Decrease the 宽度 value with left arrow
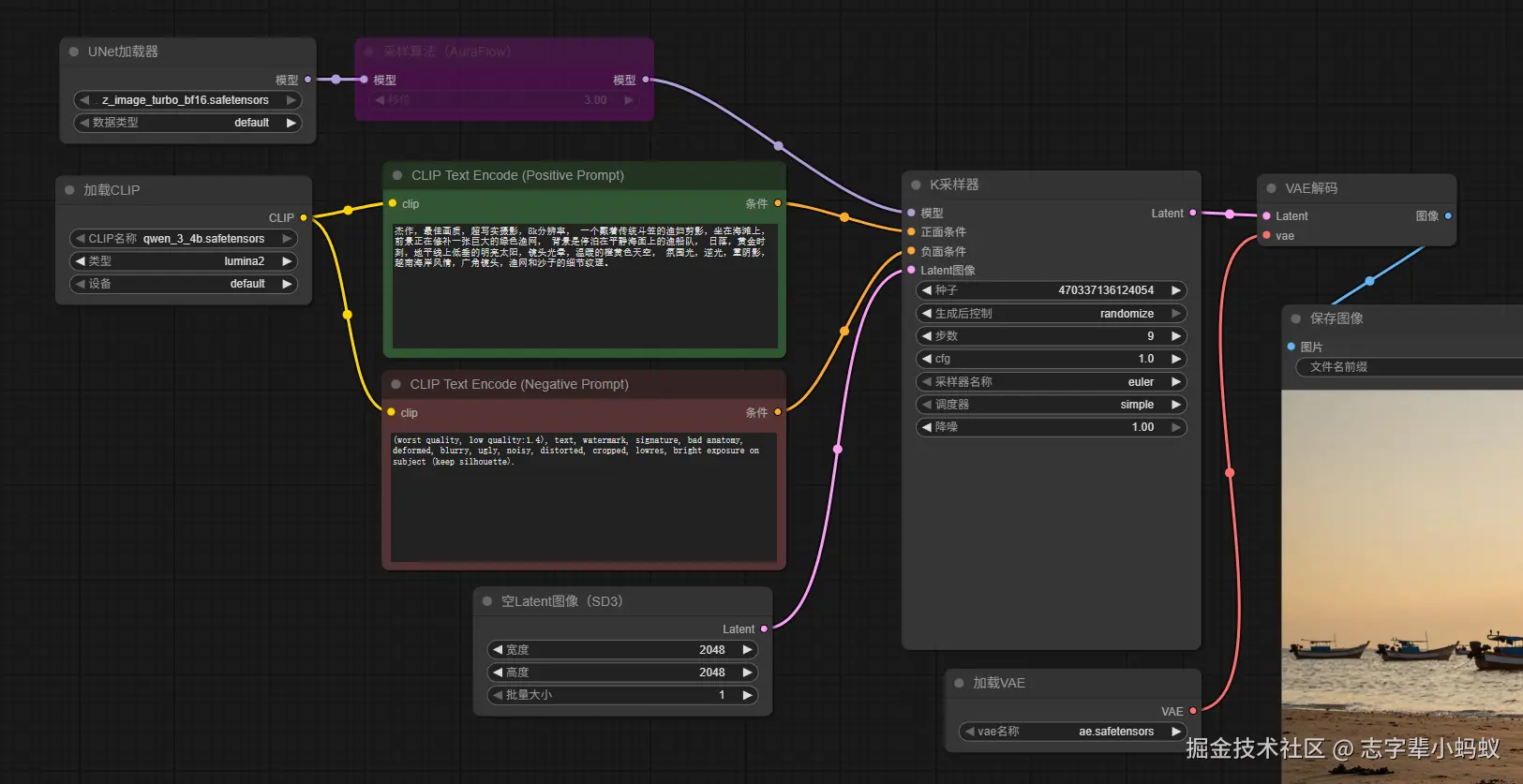 click(x=498, y=650)
